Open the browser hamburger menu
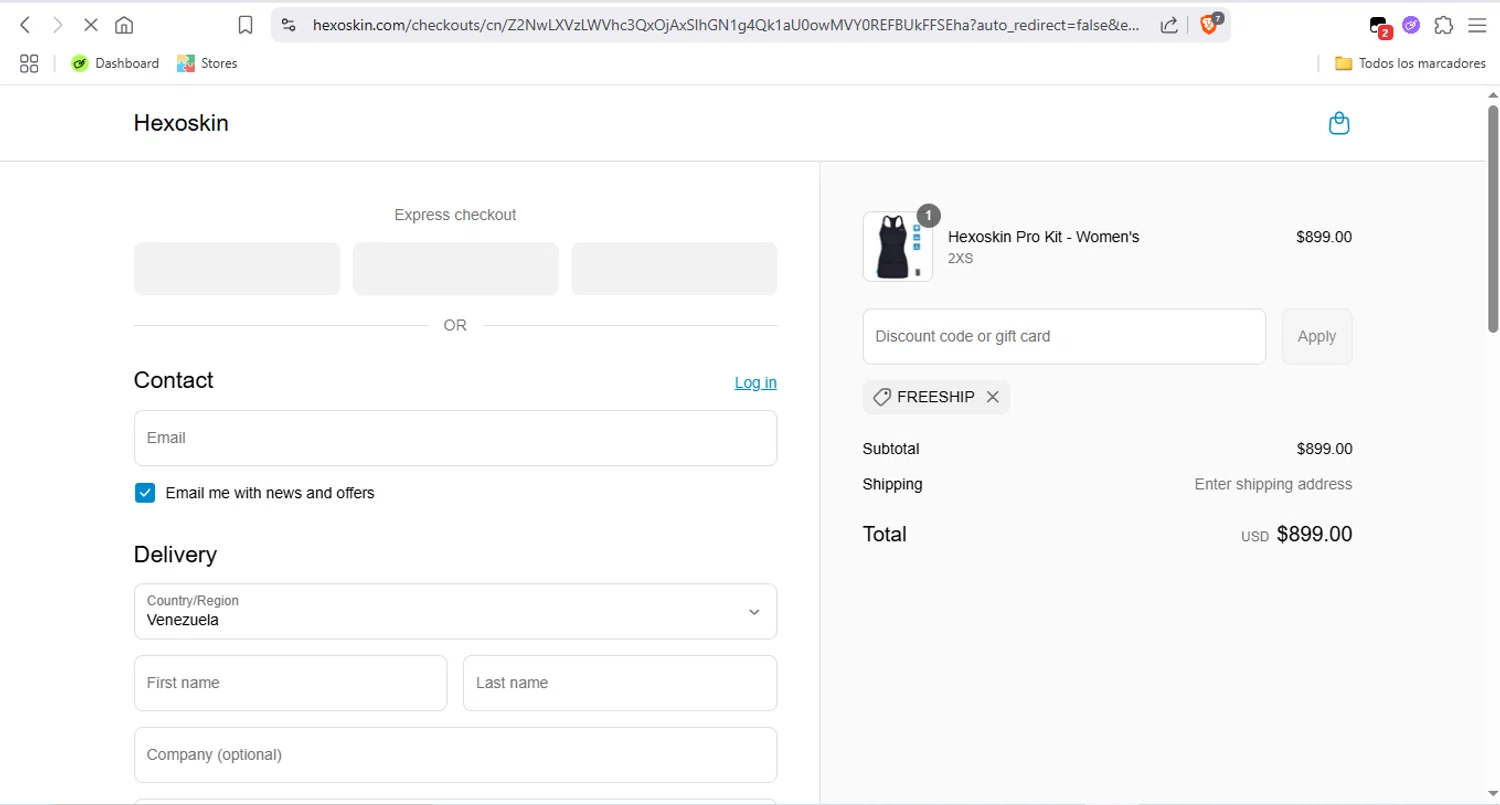The height and width of the screenshot is (805, 1500). click(x=1476, y=25)
